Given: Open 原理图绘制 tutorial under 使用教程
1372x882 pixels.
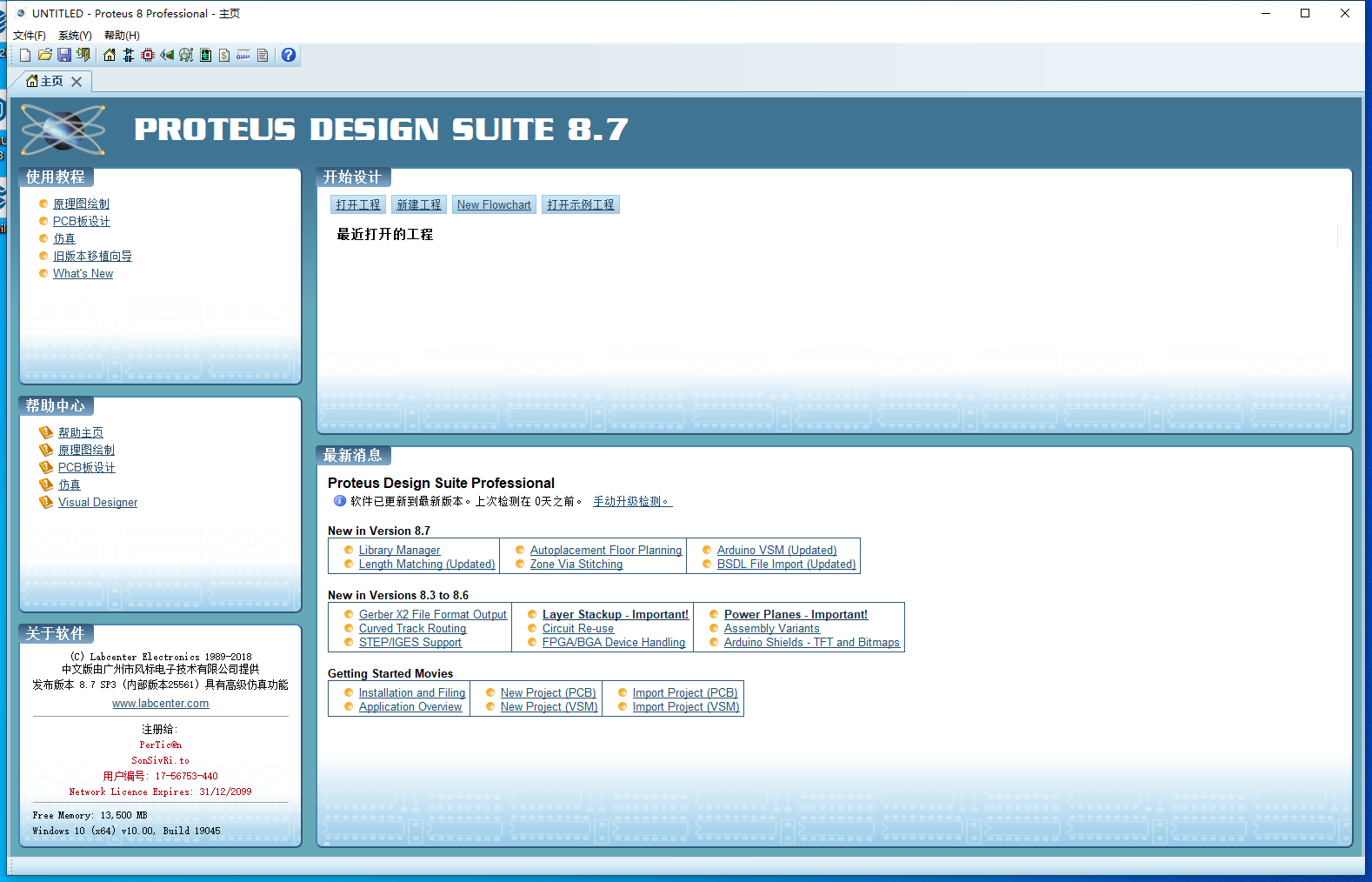Looking at the screenshot, I should coord(81,204).
